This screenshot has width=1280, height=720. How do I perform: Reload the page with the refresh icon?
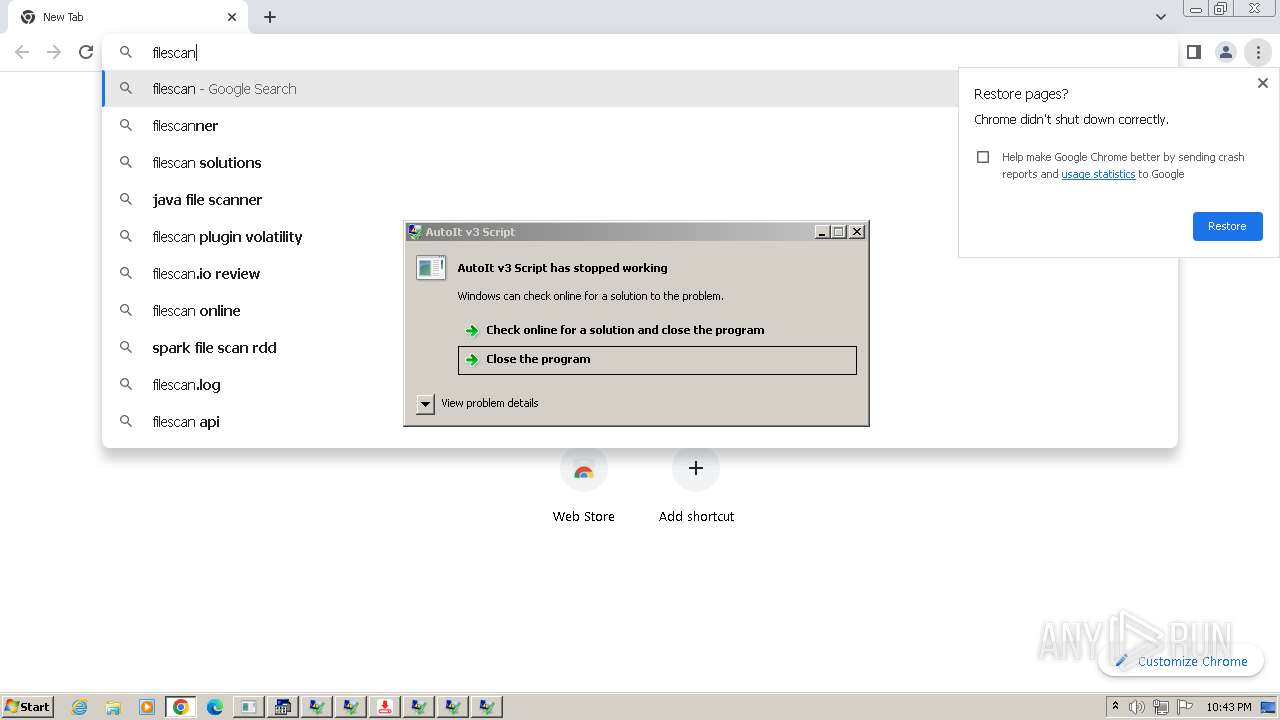point(86,52)
